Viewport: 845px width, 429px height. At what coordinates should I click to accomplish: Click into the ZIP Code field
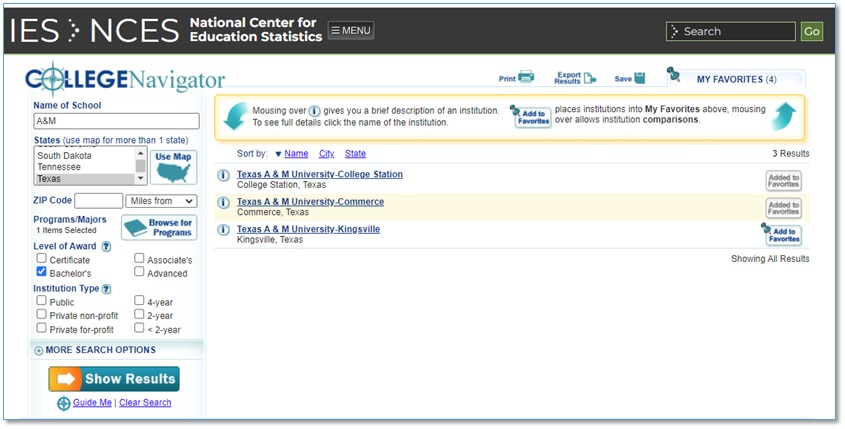99,201
